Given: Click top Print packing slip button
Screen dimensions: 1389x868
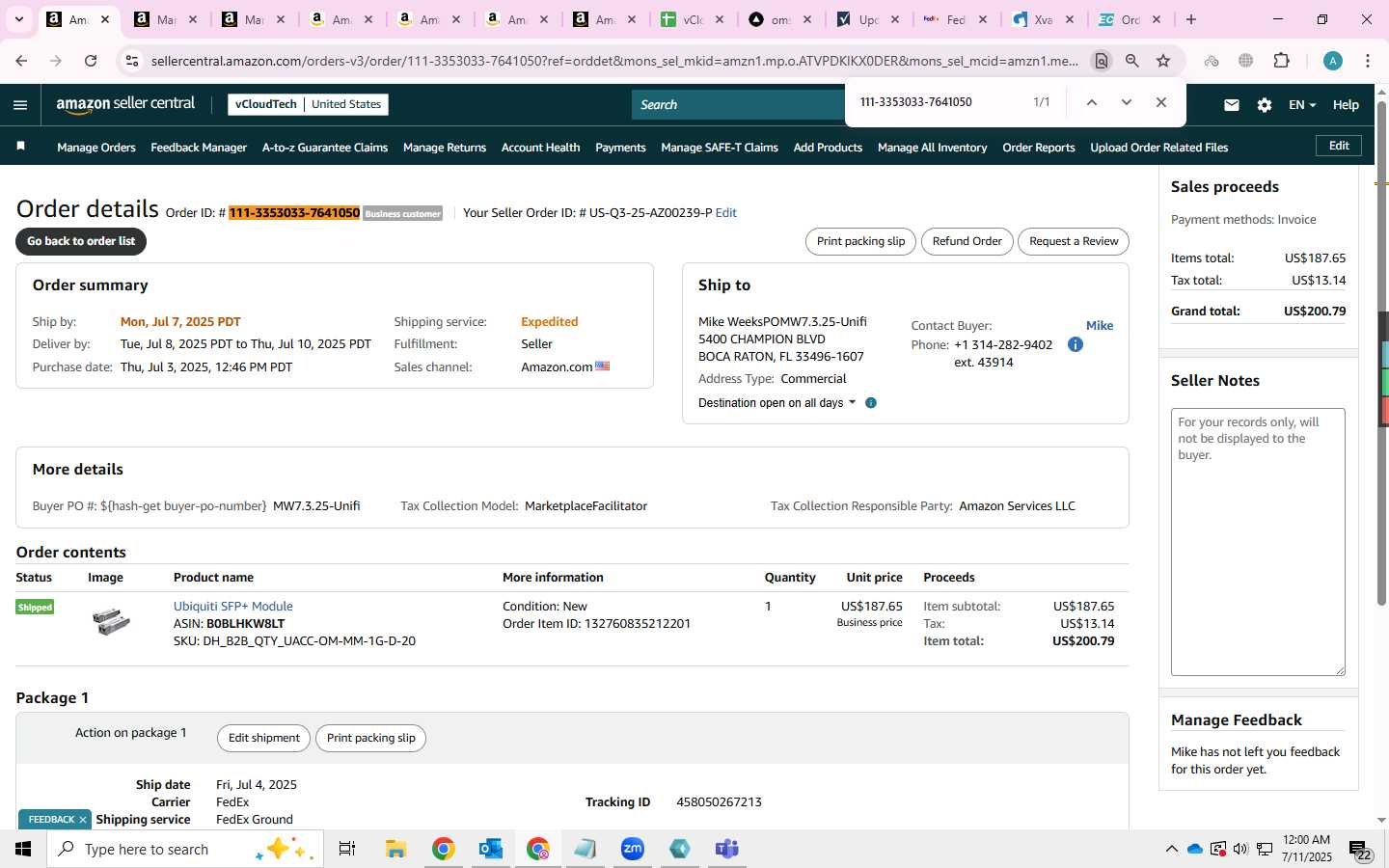Looking at the screenshot, I should (x=860, y=241).
